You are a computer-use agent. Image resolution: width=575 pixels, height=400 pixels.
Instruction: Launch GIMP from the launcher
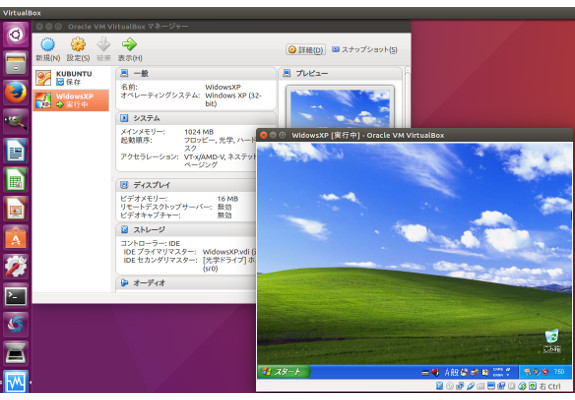16,121
